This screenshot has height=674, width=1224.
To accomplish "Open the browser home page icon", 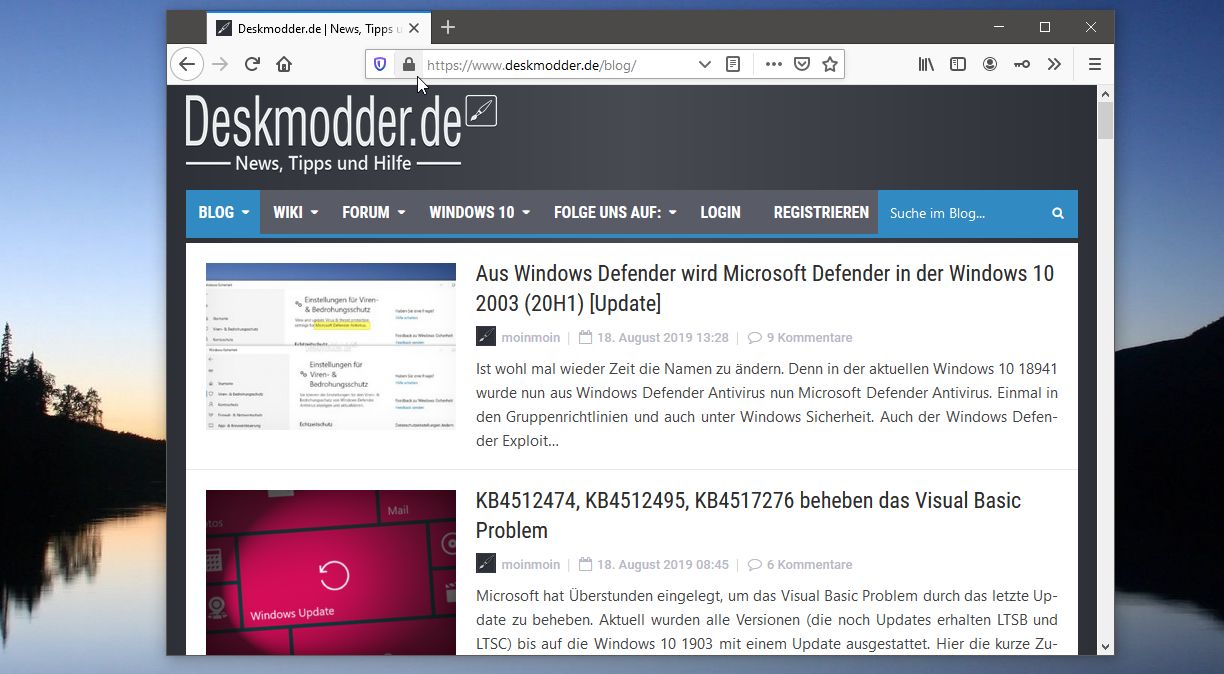I will 284,64.
